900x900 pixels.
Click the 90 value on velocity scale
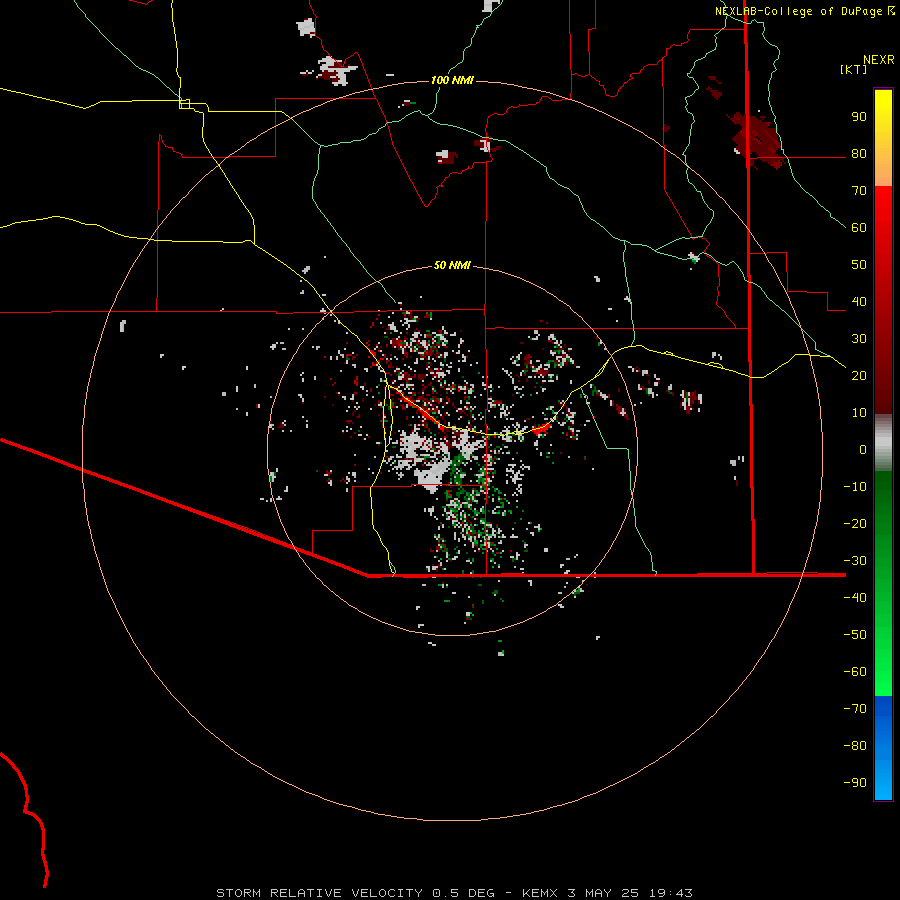tap(859, 117)
